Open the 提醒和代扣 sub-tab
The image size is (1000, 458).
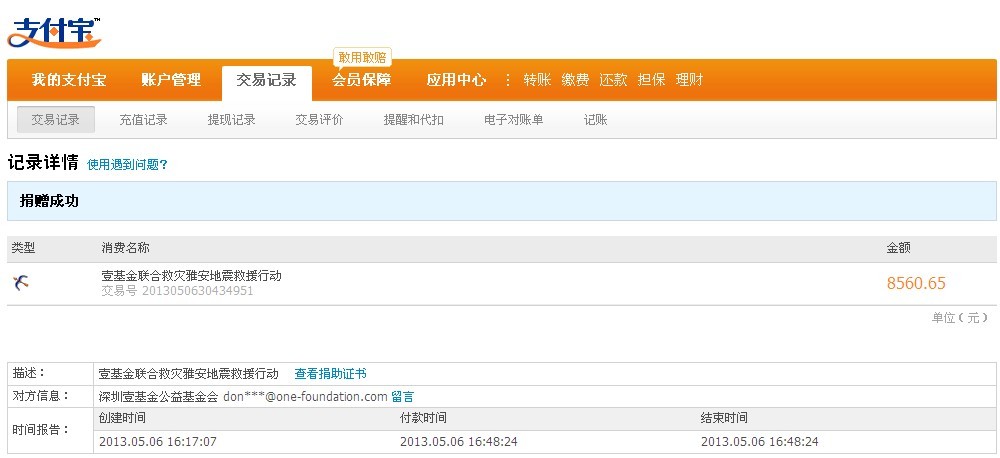click(x=413, y=119)
